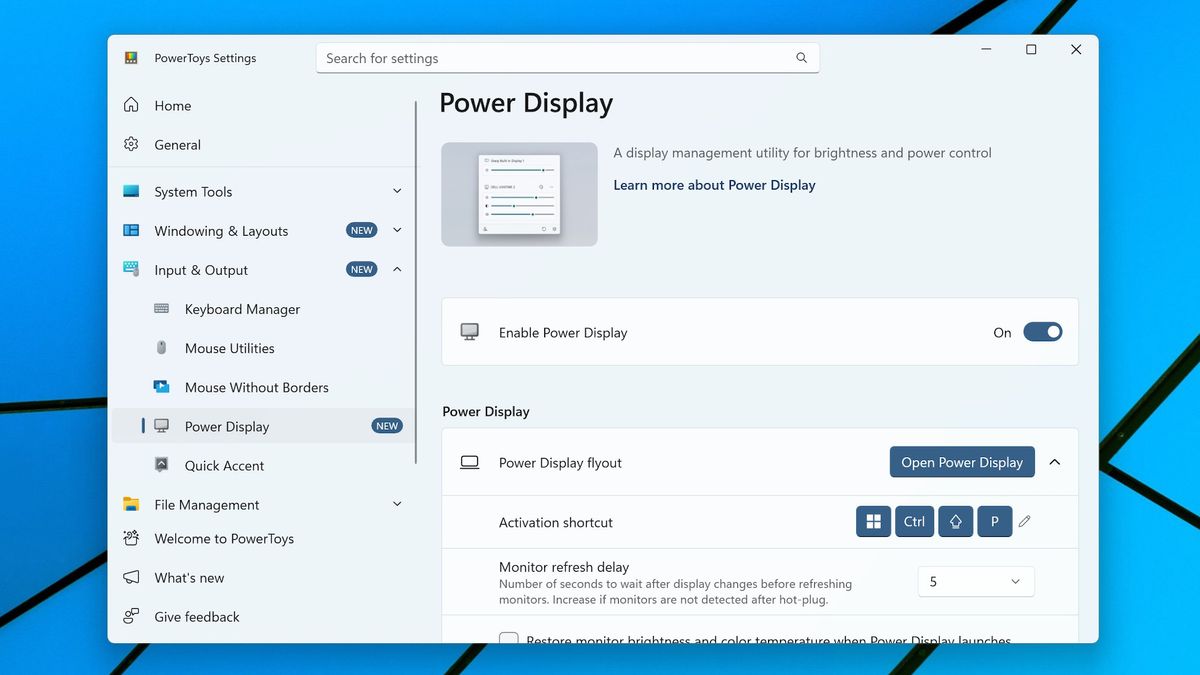
Task: Click the Mouse Utilities icon
Action: pyautogui.click(x=162, y=348)
